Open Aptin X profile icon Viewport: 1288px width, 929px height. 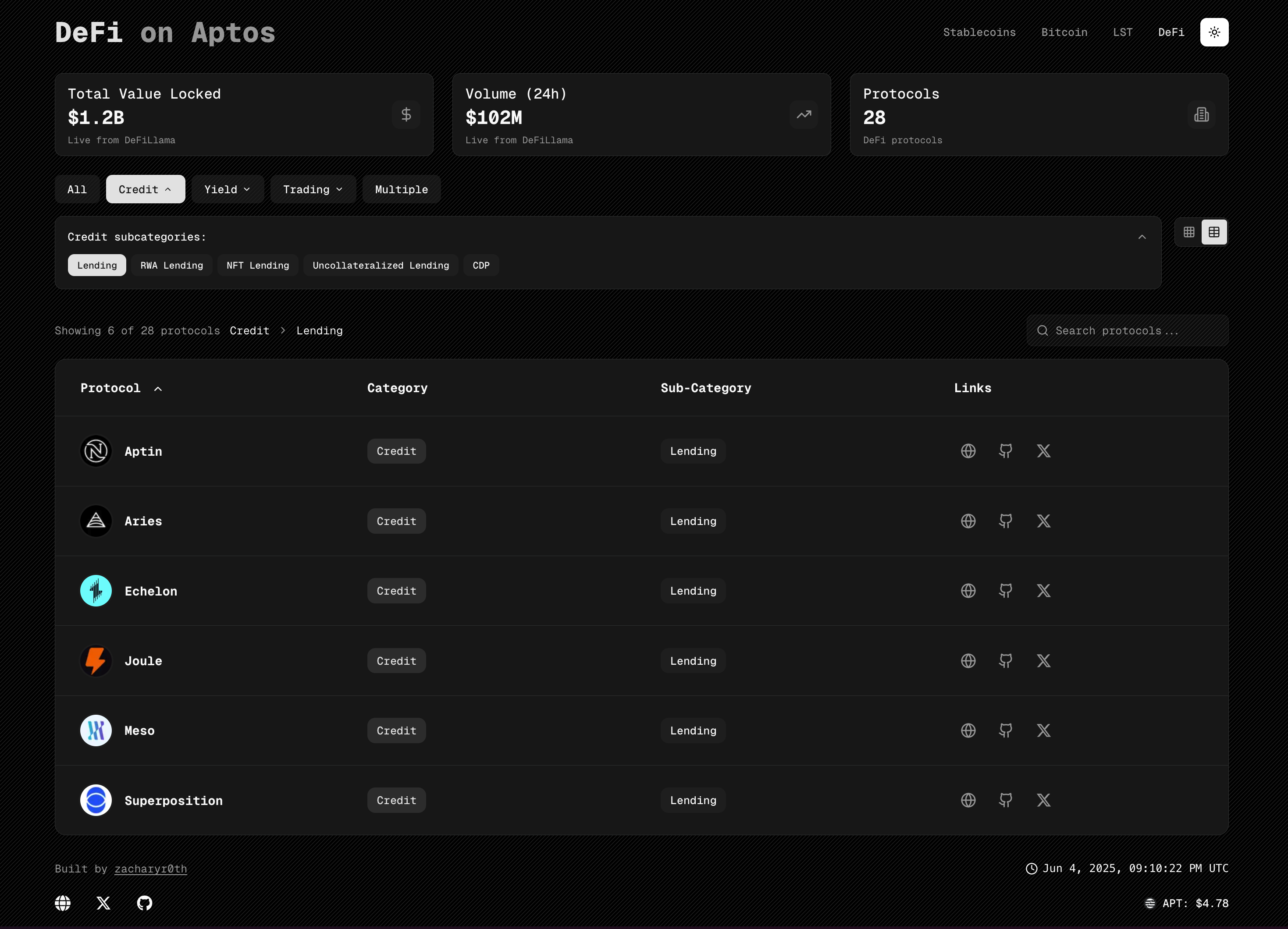coord(1043,451)
